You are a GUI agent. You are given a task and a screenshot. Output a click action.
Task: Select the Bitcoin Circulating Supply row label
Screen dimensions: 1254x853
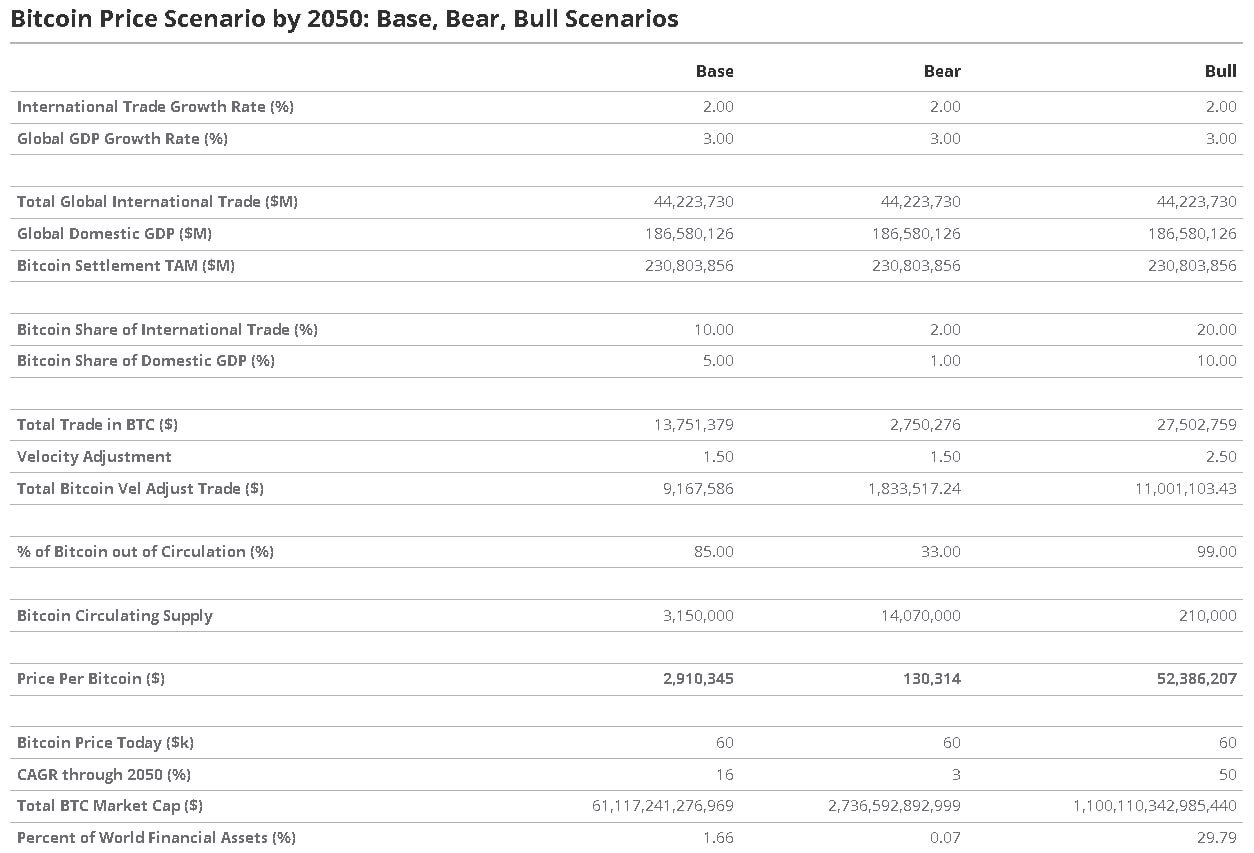[x=115, y=616]
